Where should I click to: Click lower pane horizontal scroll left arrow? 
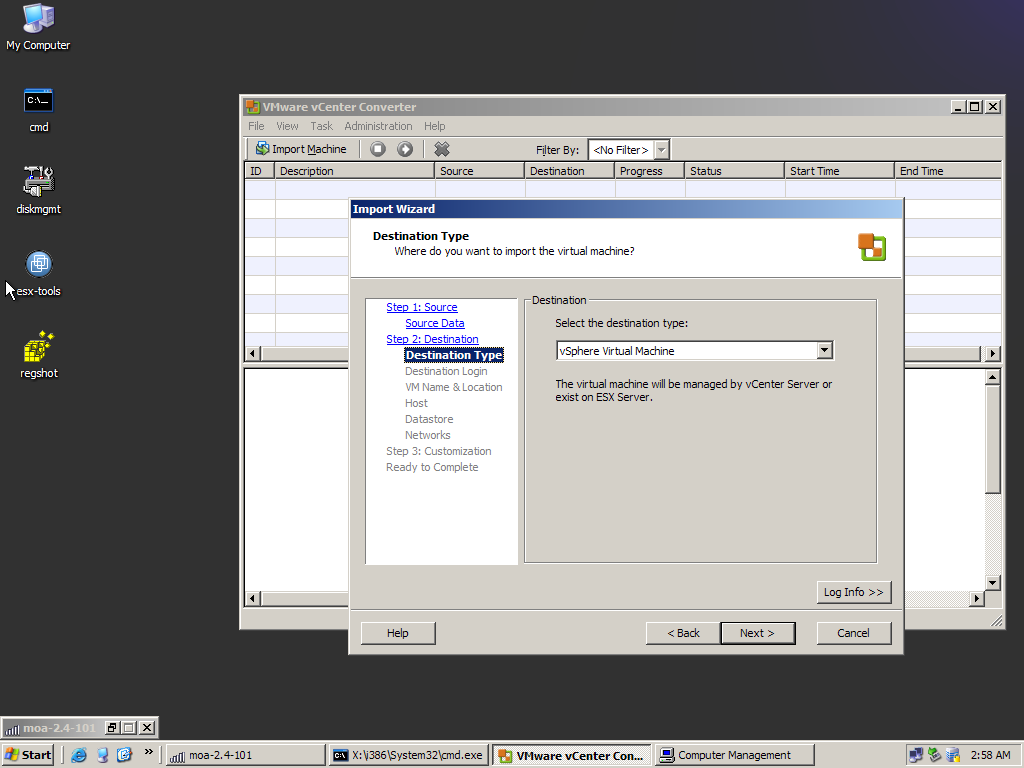pyautogui.click(x=253, y=598)
